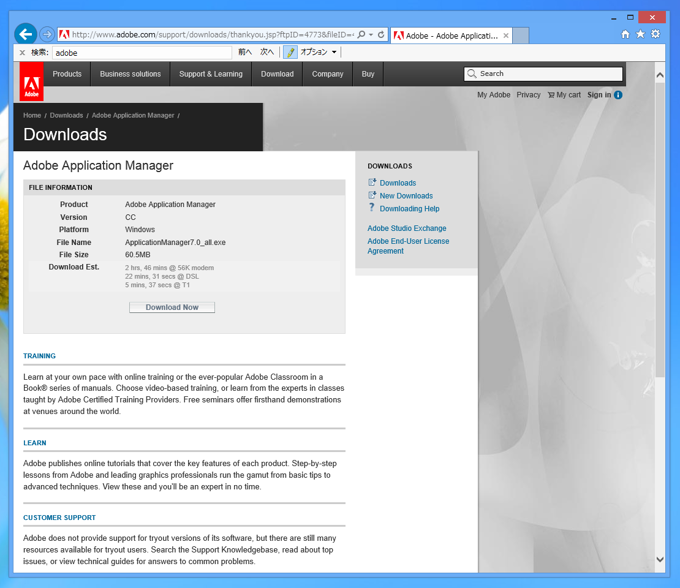This screenshot has height=588, width=680.
Task: Open the Downloads sidebar link
Action: point(398,183)
